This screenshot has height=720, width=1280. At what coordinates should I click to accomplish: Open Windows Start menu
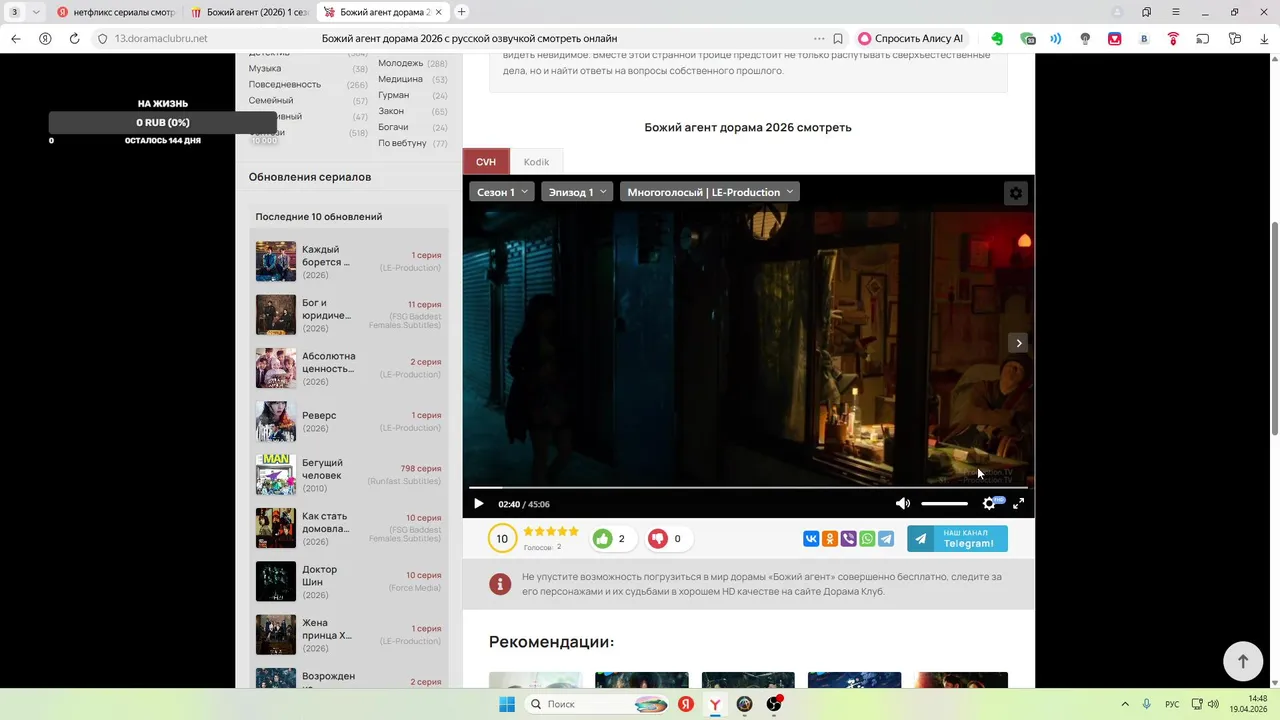pyautogui.click(x=507, y=704)
